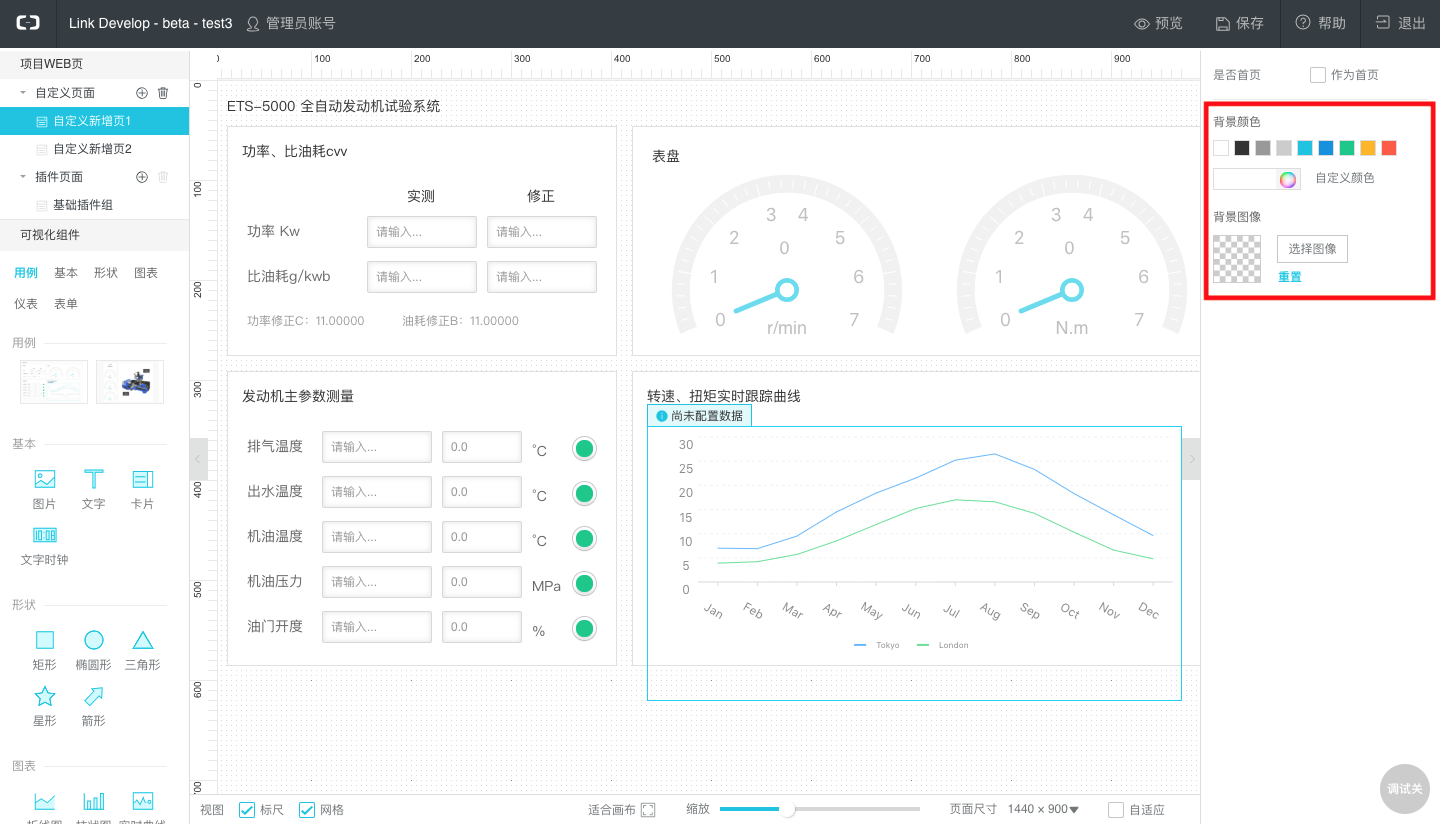The width and height of the screenshot is (1440, 824).
Task: Choose the red background color swatch
Action: pyautogui.click(x=1389, y=148)
